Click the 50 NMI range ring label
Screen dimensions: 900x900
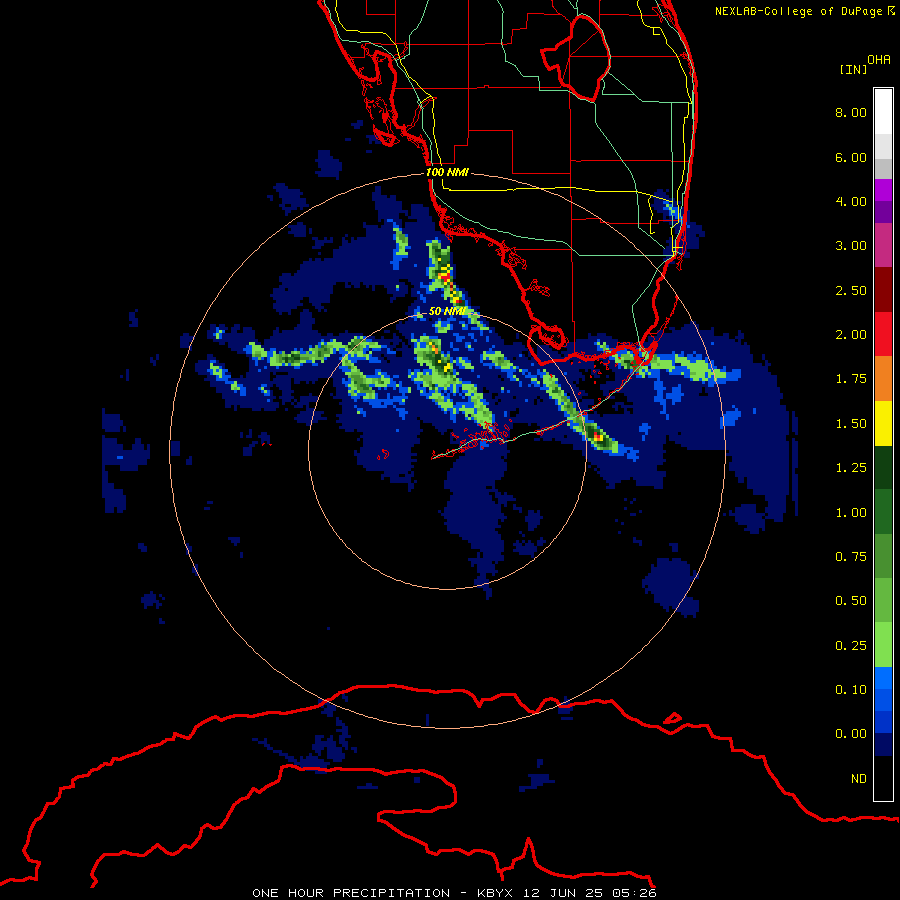447,311
